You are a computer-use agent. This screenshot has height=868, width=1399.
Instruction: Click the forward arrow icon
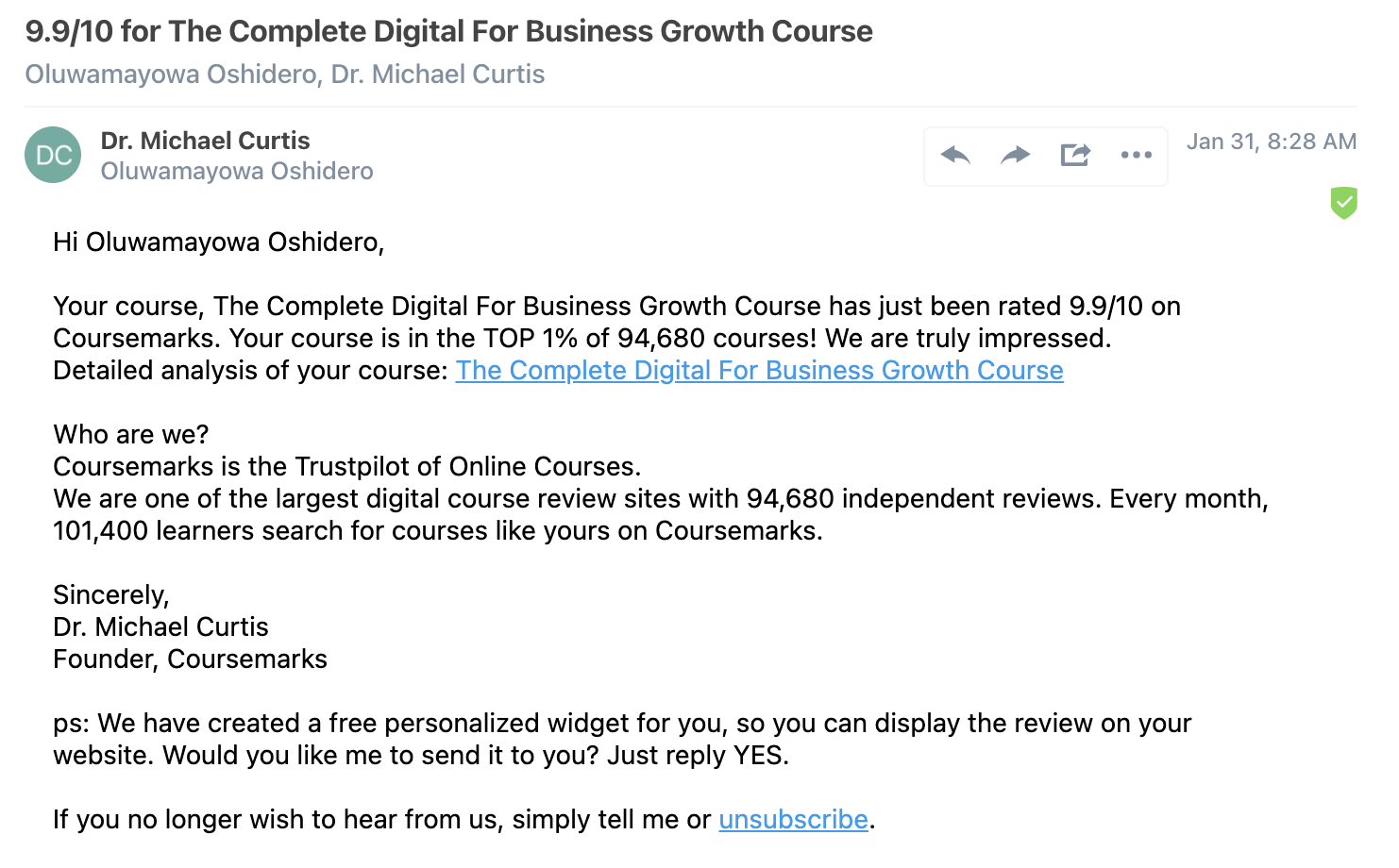click(1015, 155)
